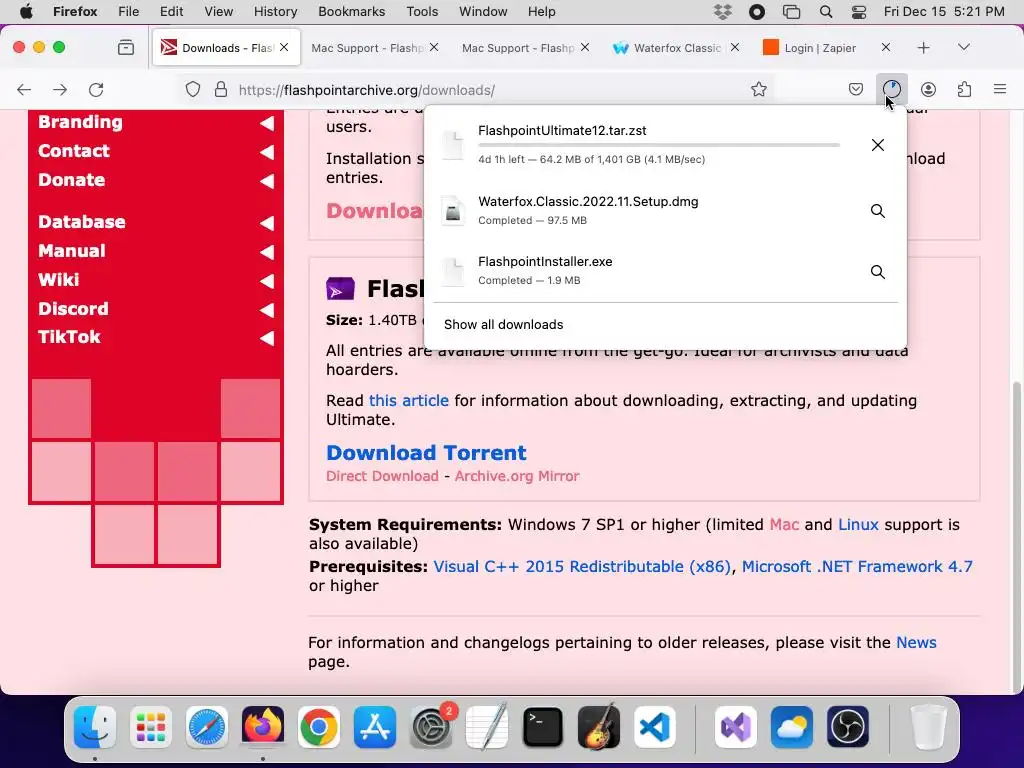
Task: Open the 'this article' link
Action: [x=409, y=400]
